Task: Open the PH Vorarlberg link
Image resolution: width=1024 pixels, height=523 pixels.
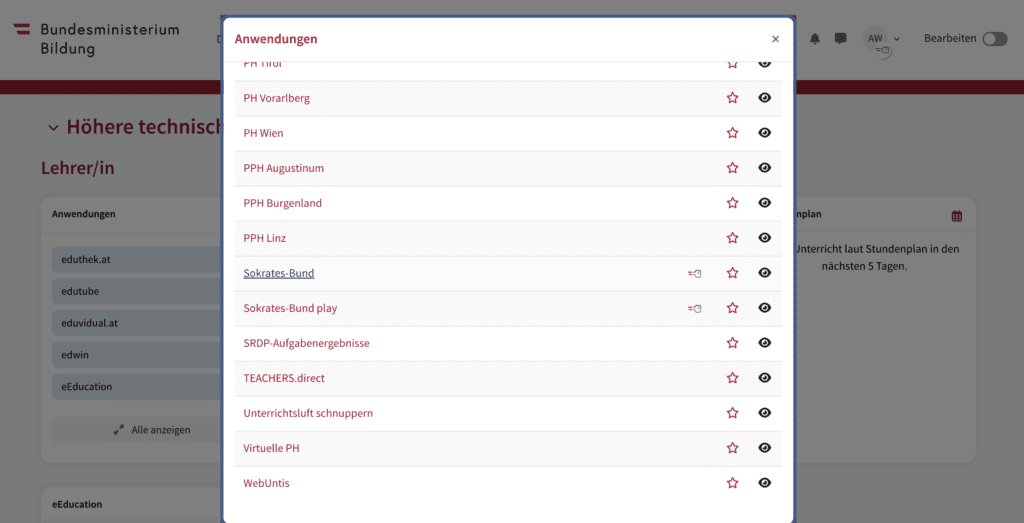Action: (276, 99)
